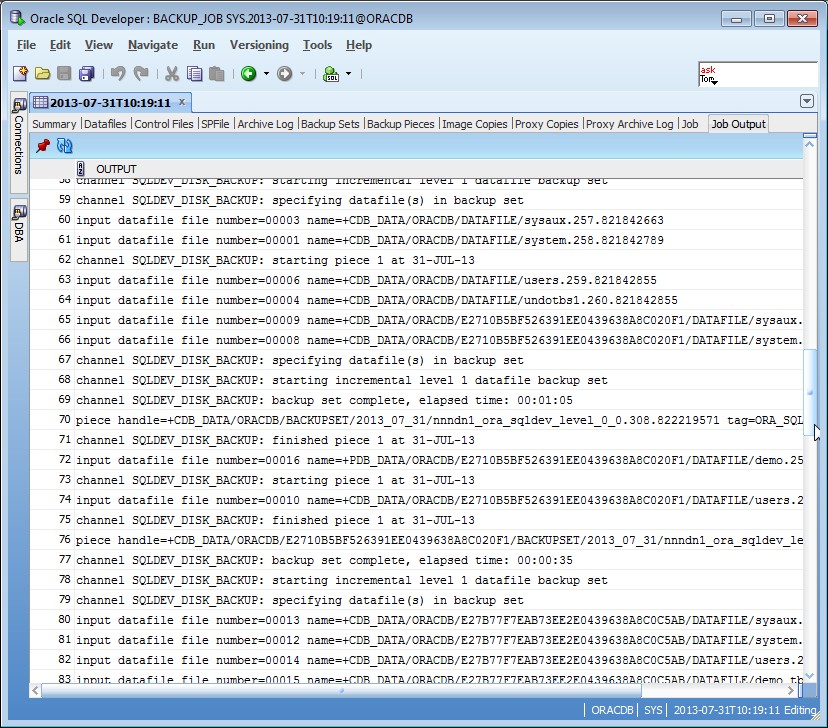Refresh the job output with the blue arrows icon
Screen dimensions: 828x728
[x=64, y=146]
